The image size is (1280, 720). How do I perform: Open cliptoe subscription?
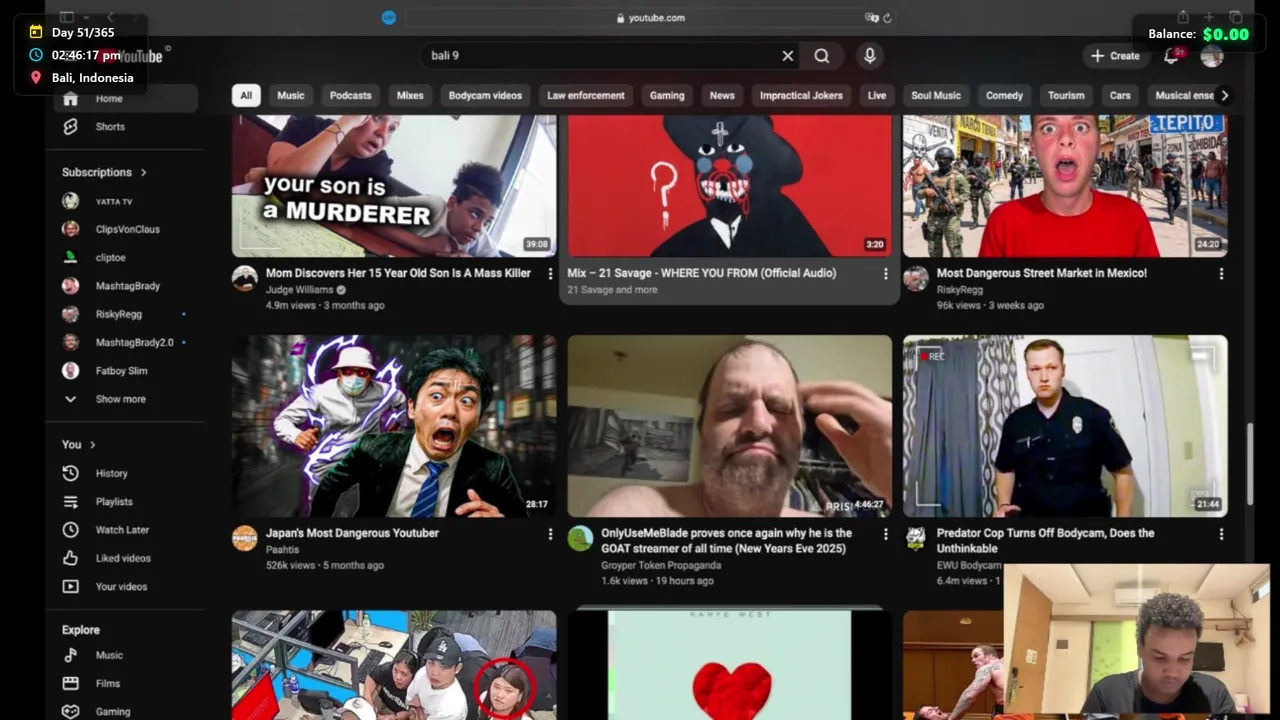pyautogui.click(x=110, y=258)
